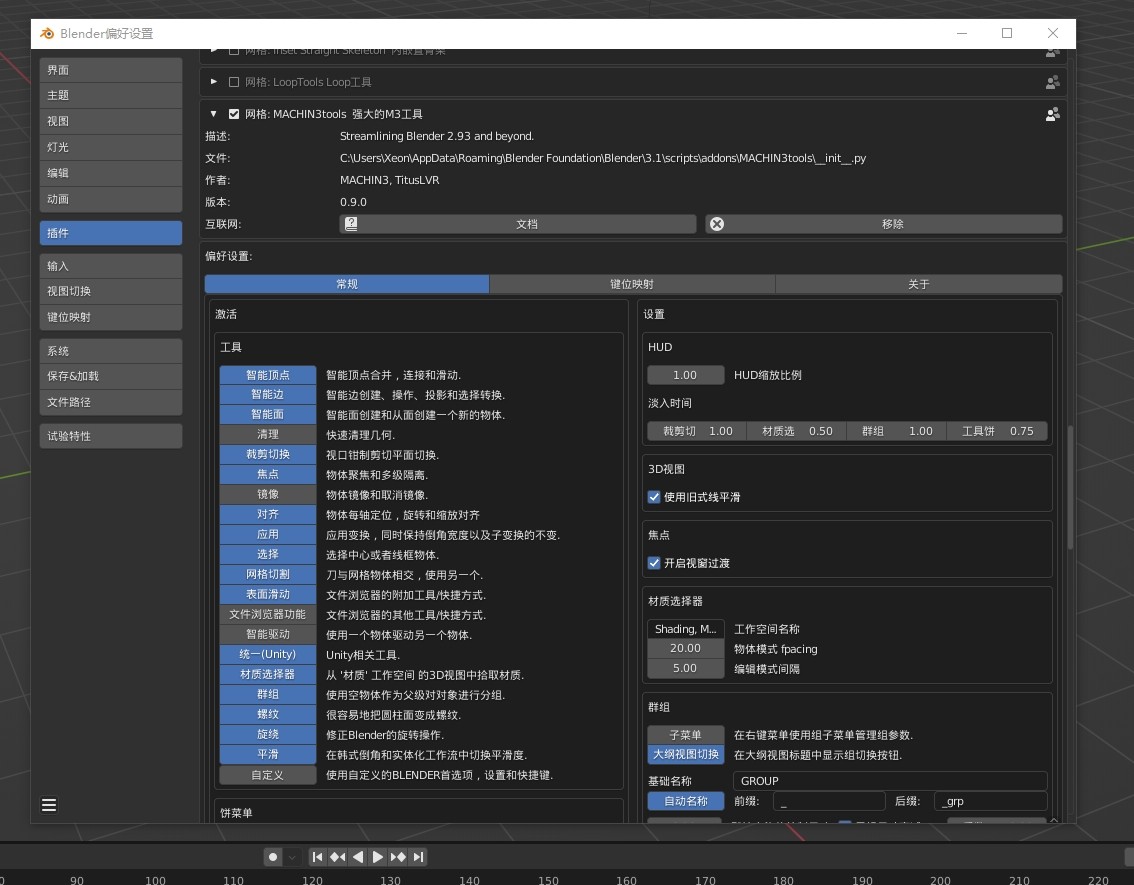Open 试验特性 preferences section
The height and width of the screenshot is (885, 1134).
click(111, 436)
